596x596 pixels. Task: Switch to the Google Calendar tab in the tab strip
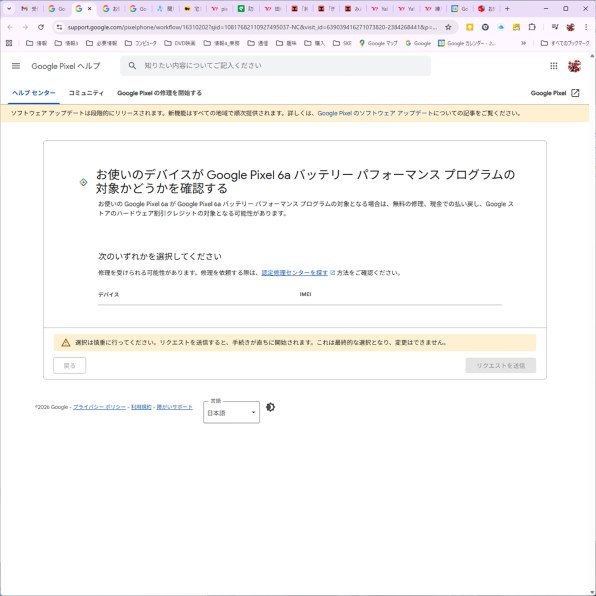[x=459, y=8]
